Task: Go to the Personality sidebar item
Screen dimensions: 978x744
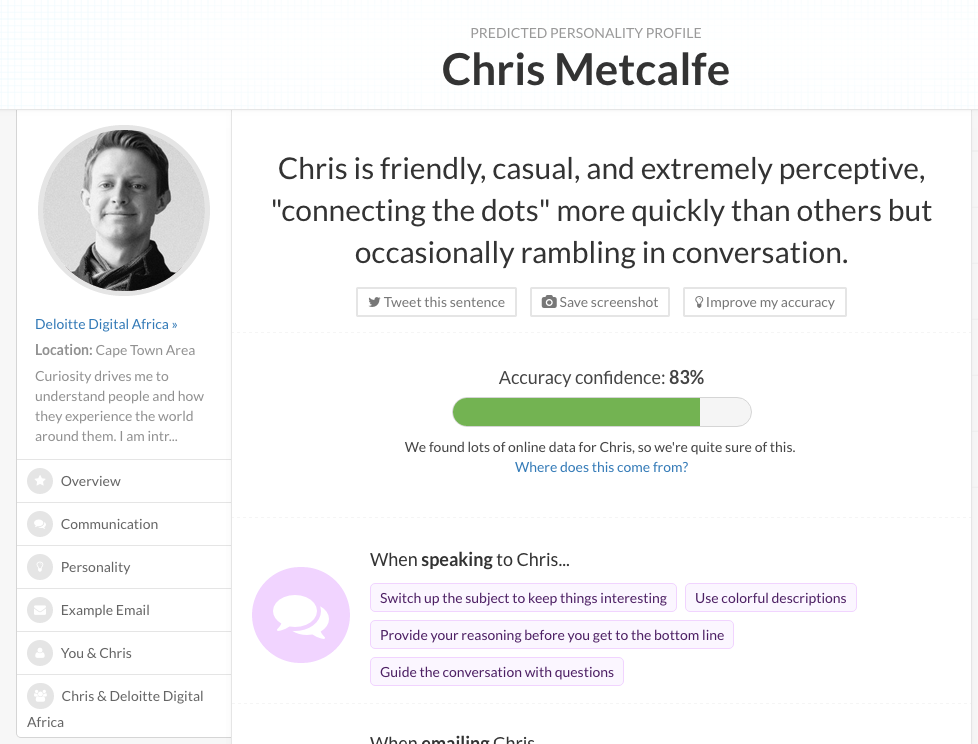Action: click(95, 567)
